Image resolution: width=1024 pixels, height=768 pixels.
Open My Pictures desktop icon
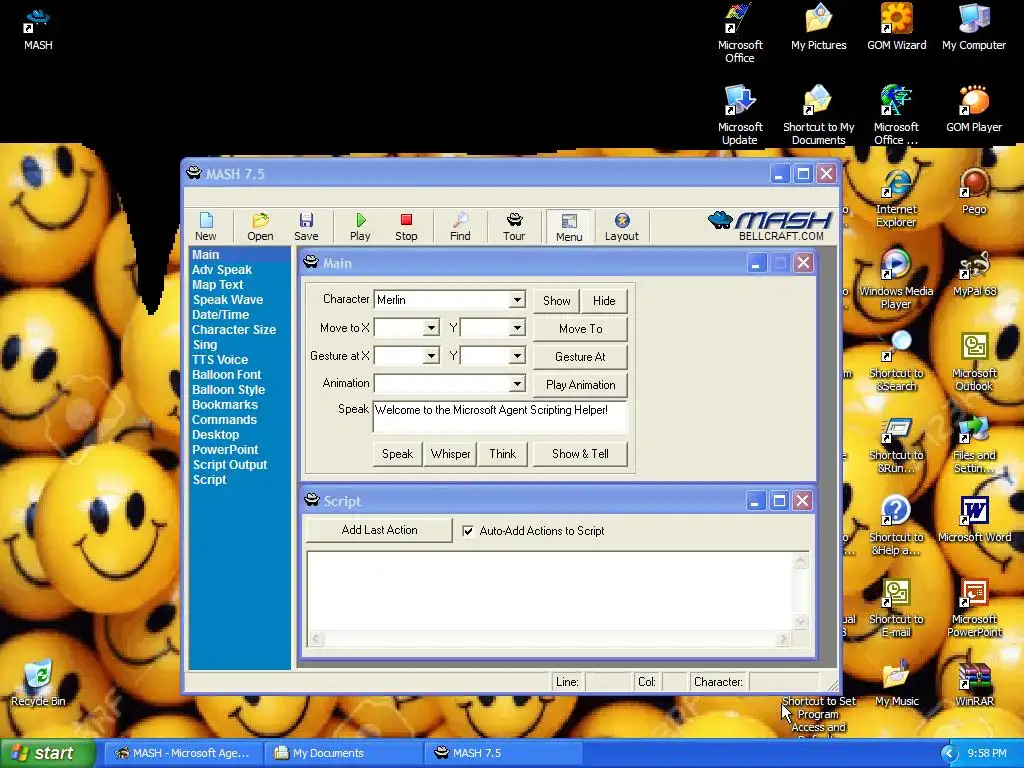click(x=818, y=29)
